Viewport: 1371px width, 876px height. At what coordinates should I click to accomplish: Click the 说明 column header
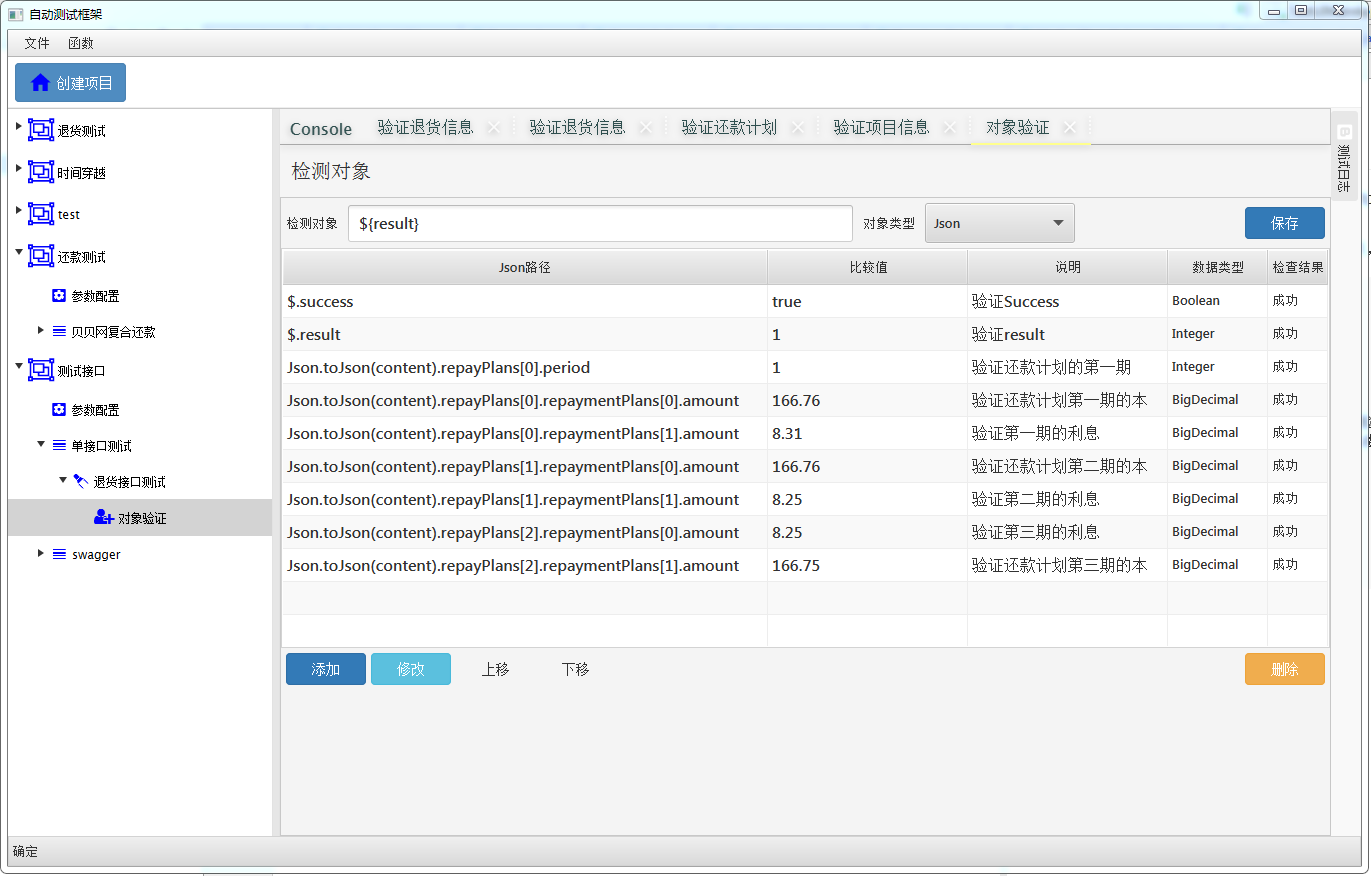(1067, 267)
